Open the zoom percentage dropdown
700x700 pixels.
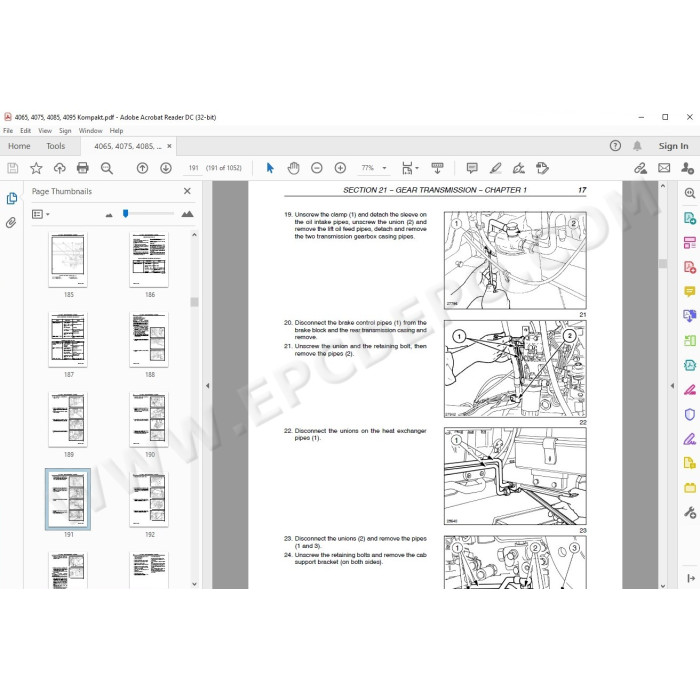[x=384, y=168]
